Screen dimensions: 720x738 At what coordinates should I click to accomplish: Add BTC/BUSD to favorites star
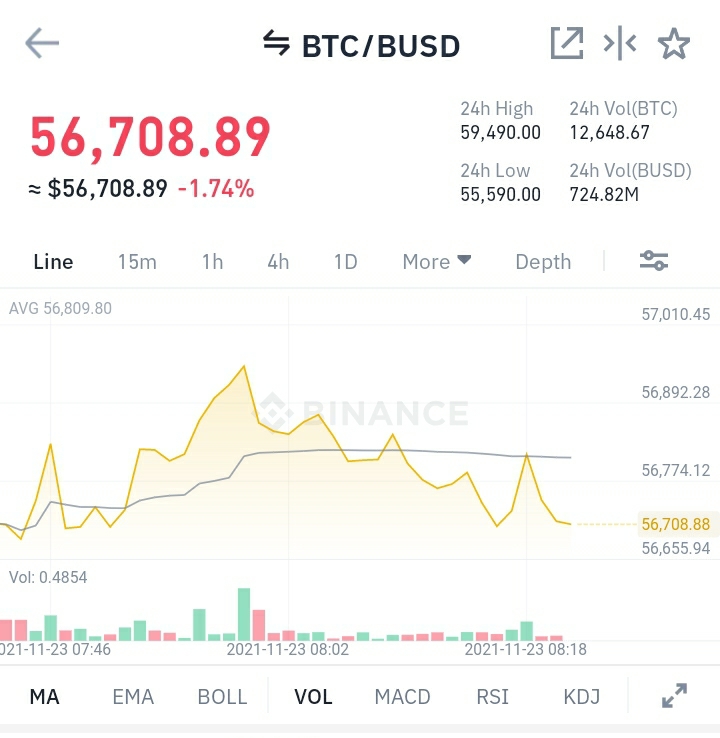point(674,43)
